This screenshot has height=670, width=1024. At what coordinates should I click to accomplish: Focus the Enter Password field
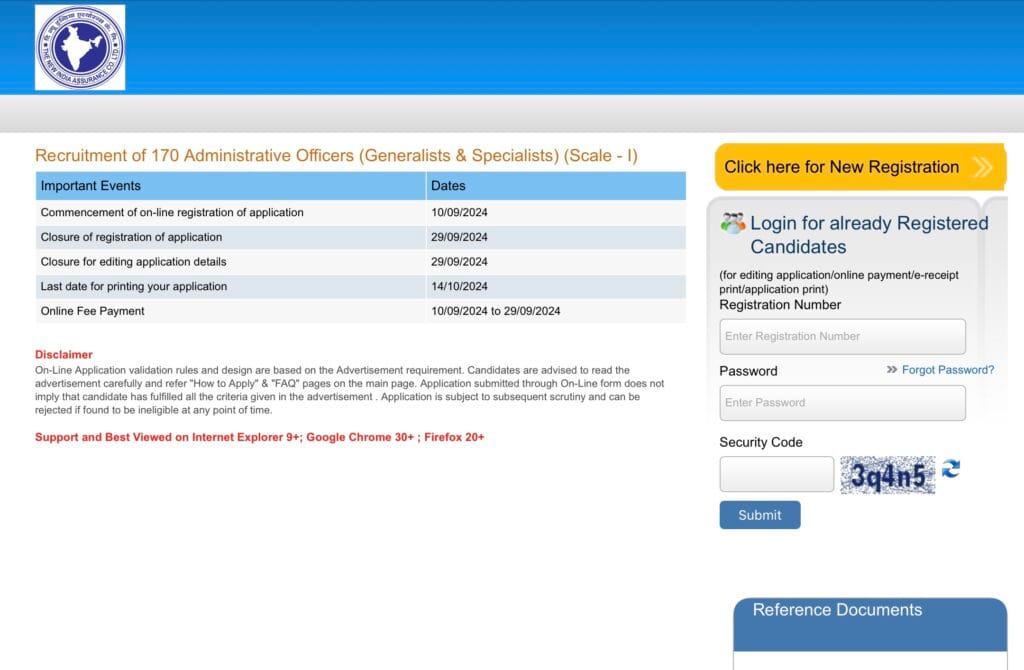click(x=842, y=403)
